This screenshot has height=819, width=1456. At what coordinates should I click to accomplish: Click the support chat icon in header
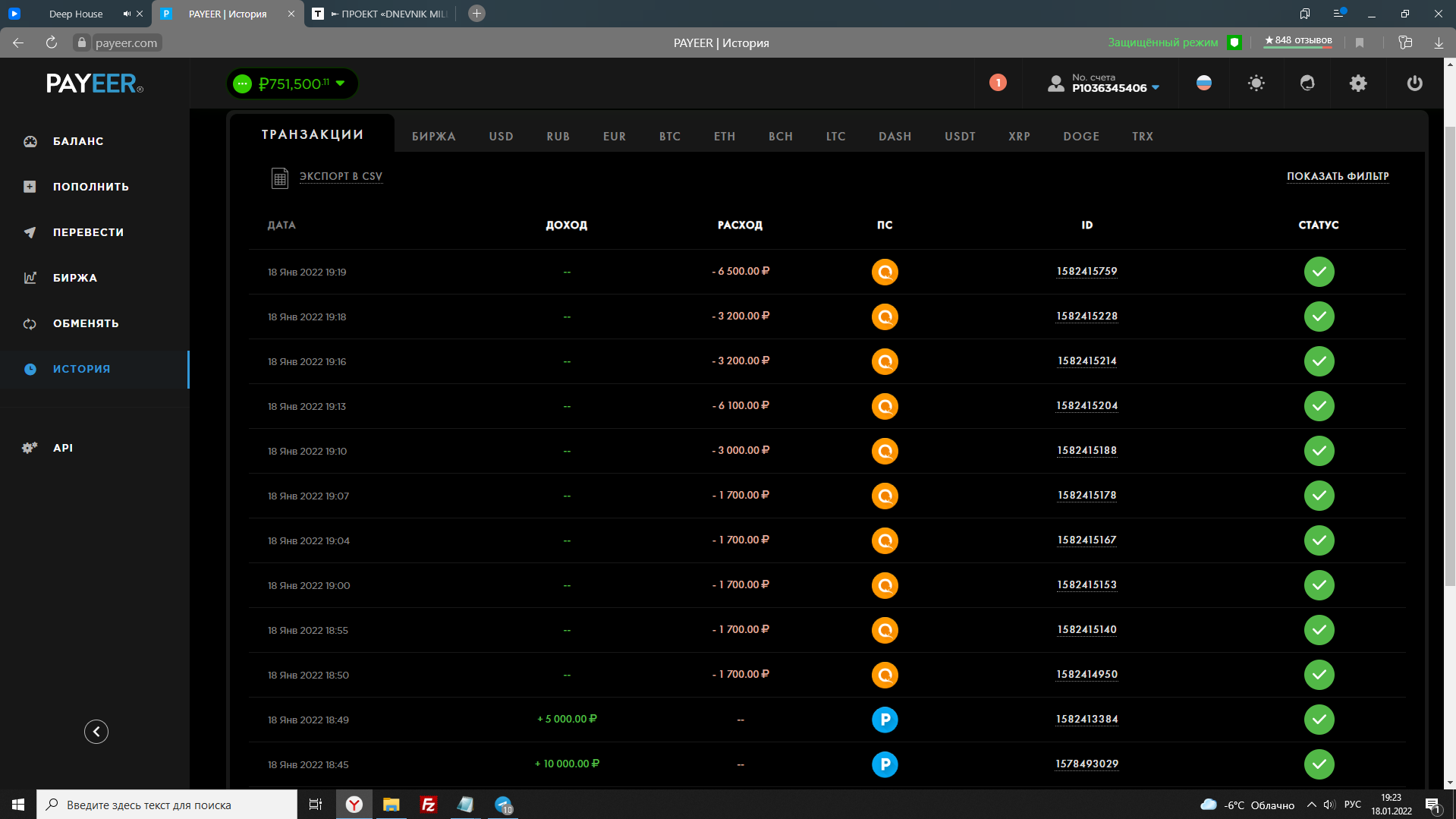point(1307,83)
